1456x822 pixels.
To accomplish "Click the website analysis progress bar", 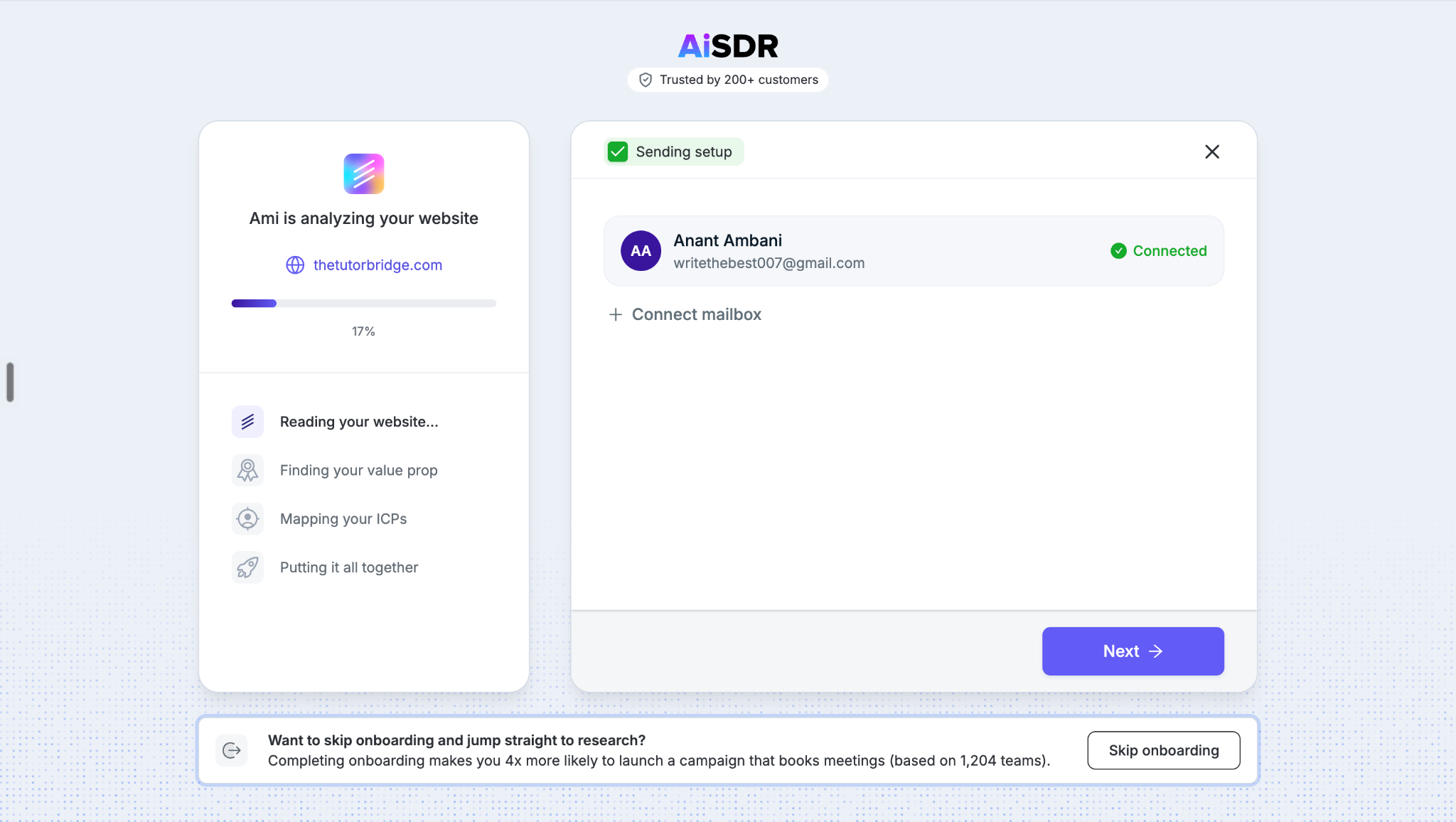I will click(x=364, y=304).
